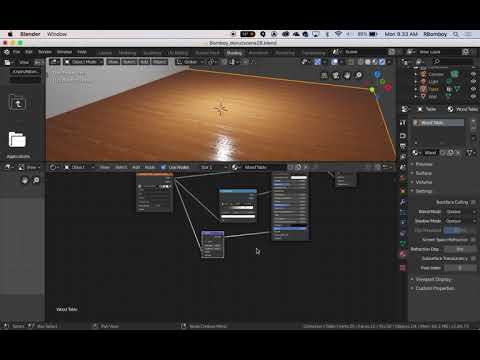480x360 pixels.
Task: Select material preview shading icon
Action: (375, 62)
